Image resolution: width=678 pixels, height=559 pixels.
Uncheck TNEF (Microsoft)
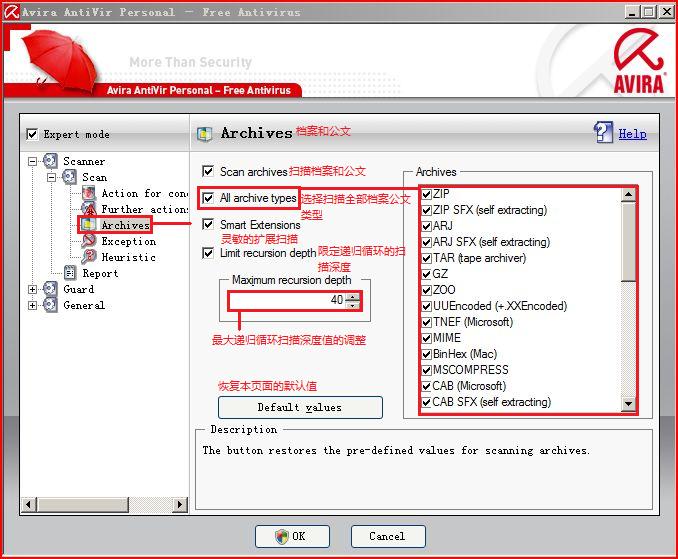(x=426, y=322)
